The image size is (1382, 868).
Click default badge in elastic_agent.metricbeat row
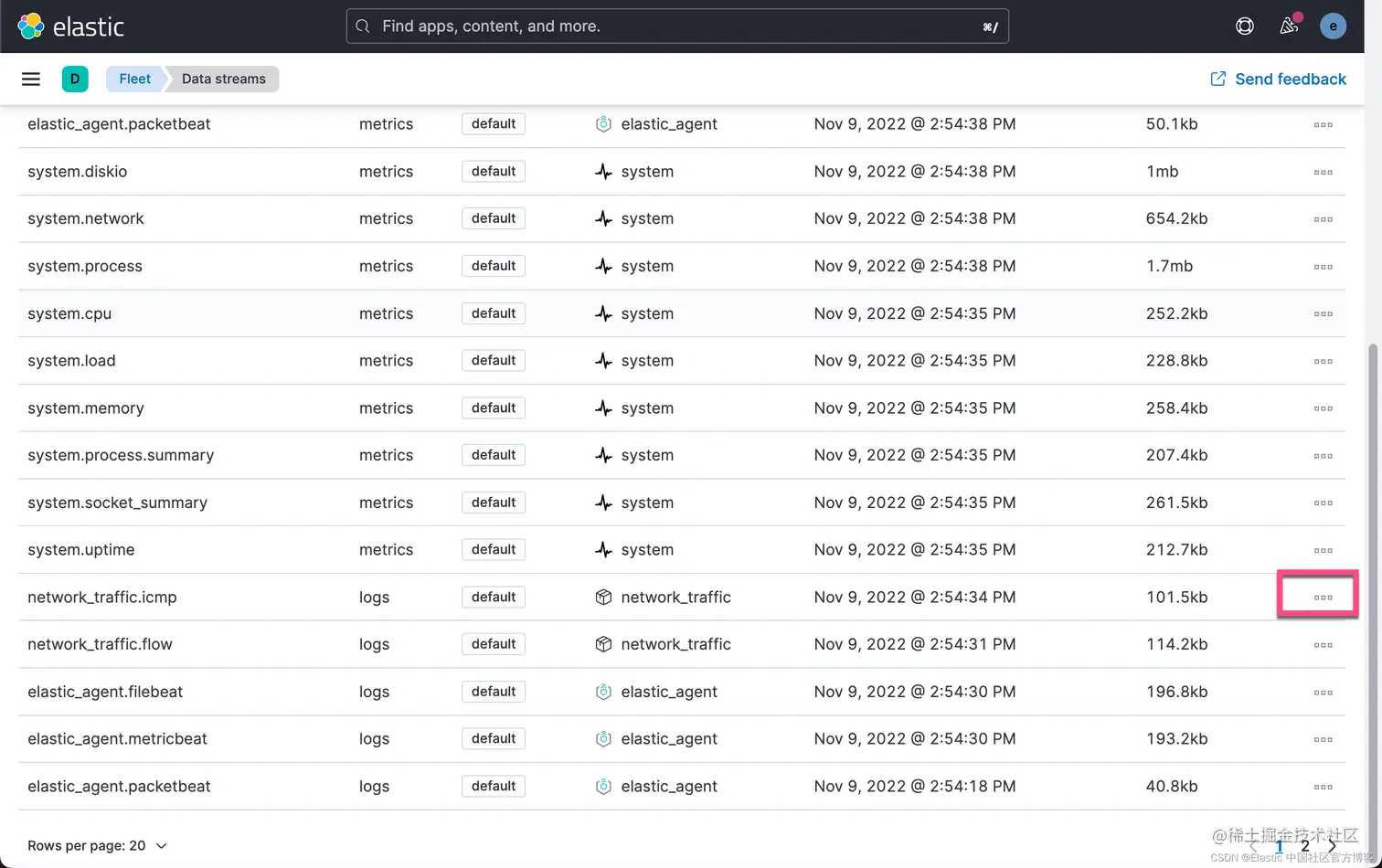[x=494, y=738]
